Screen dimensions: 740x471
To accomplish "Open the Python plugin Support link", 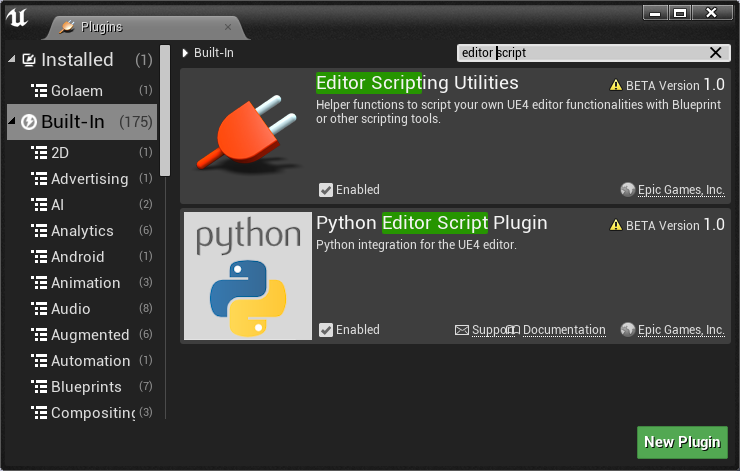I will click(493, 329).
